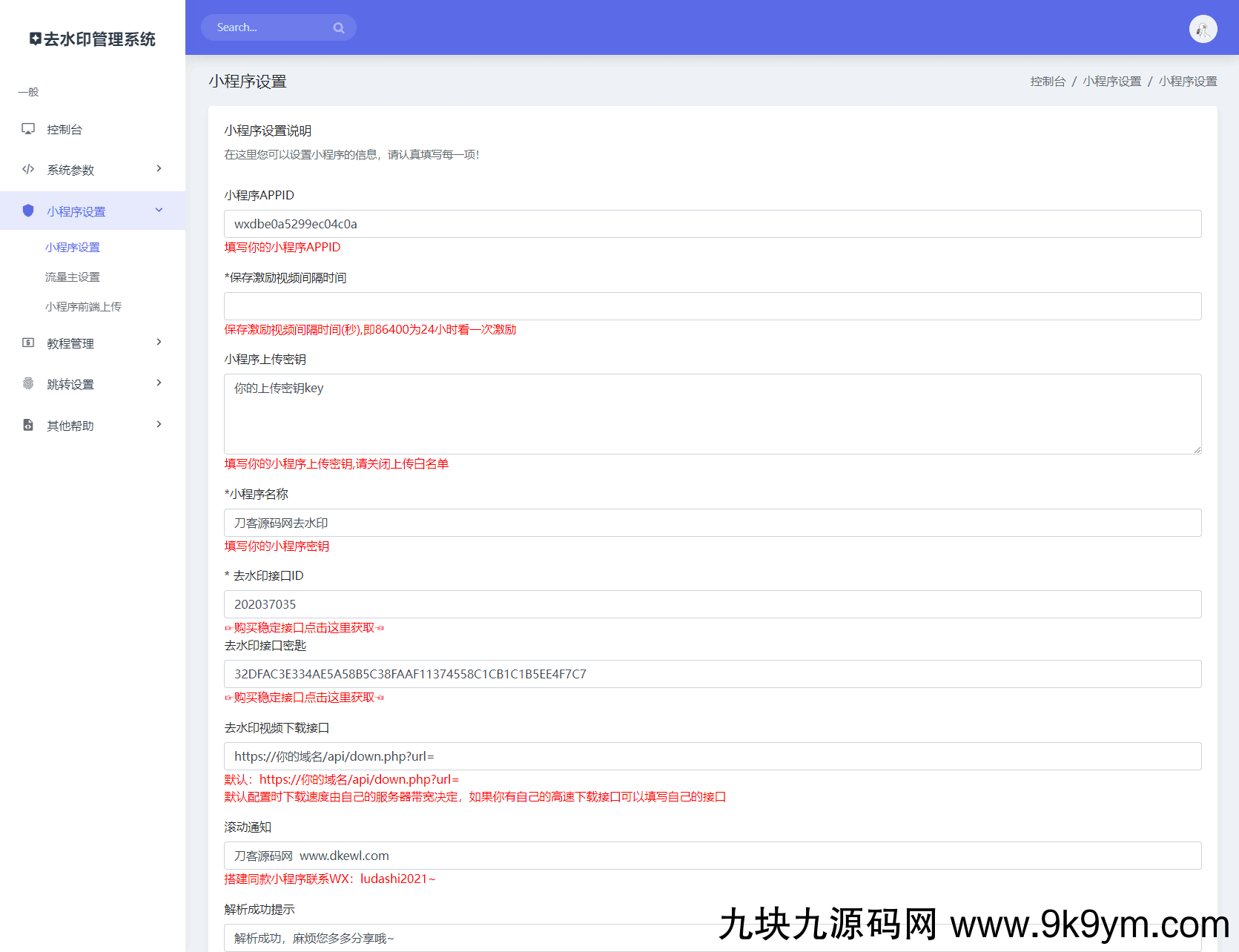This screenshot has height=952, width=1239.
Task: Collapse the 小程序设置 menu chevron
Action: (x=159, y=211)
